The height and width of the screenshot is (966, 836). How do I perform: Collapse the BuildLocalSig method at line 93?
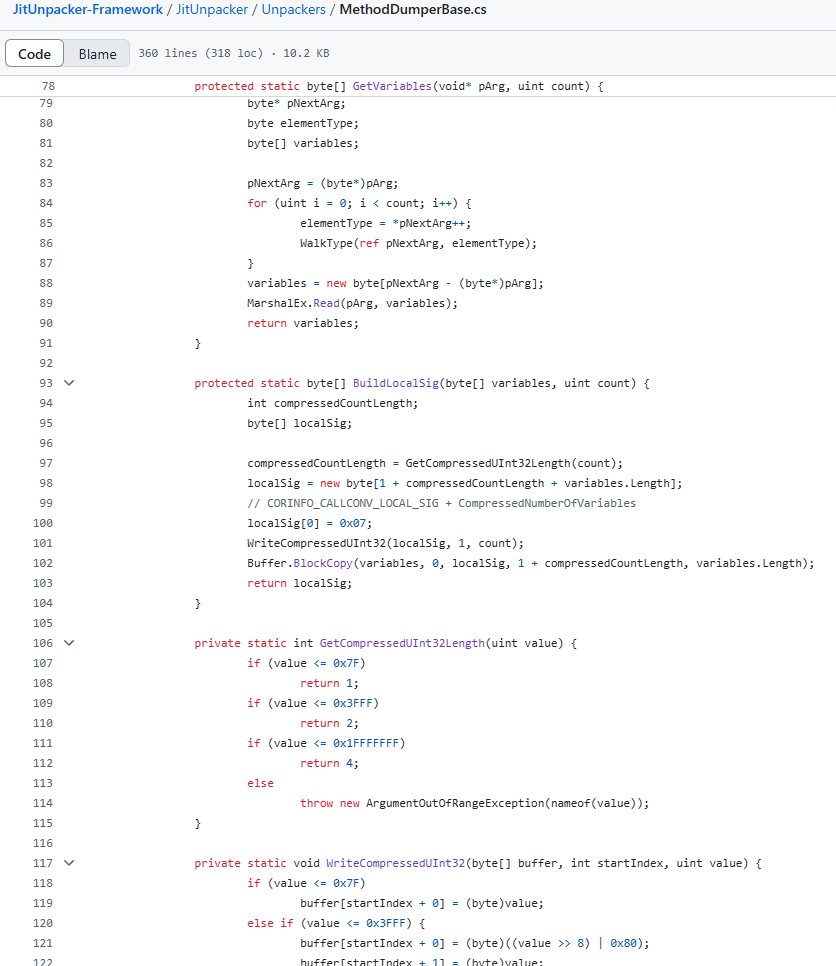(x=70, y=383)
